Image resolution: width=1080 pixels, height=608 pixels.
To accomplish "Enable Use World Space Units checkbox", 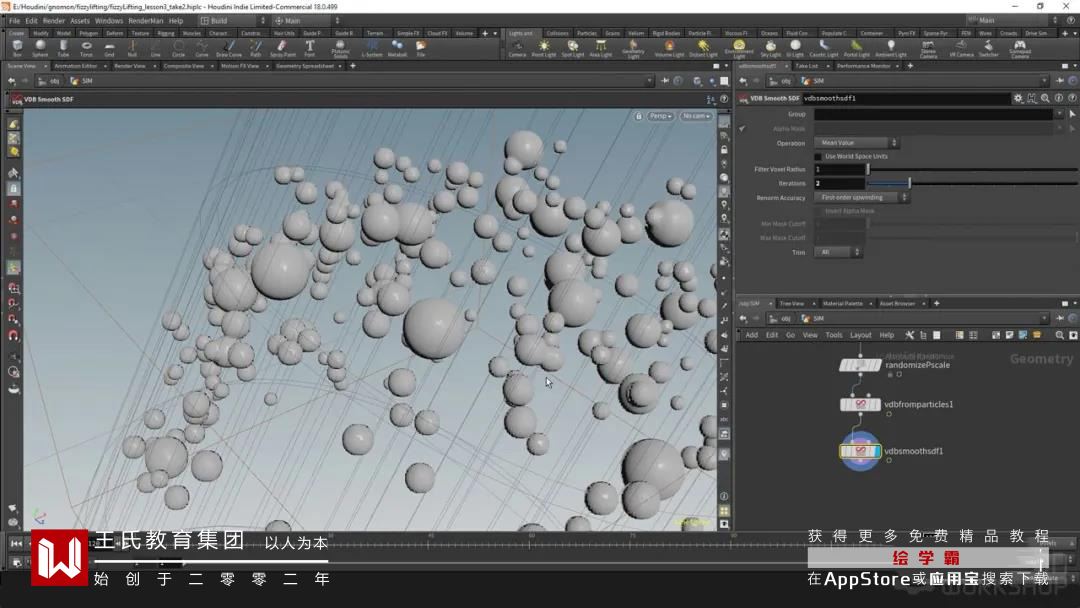I will tap(818, 156).
